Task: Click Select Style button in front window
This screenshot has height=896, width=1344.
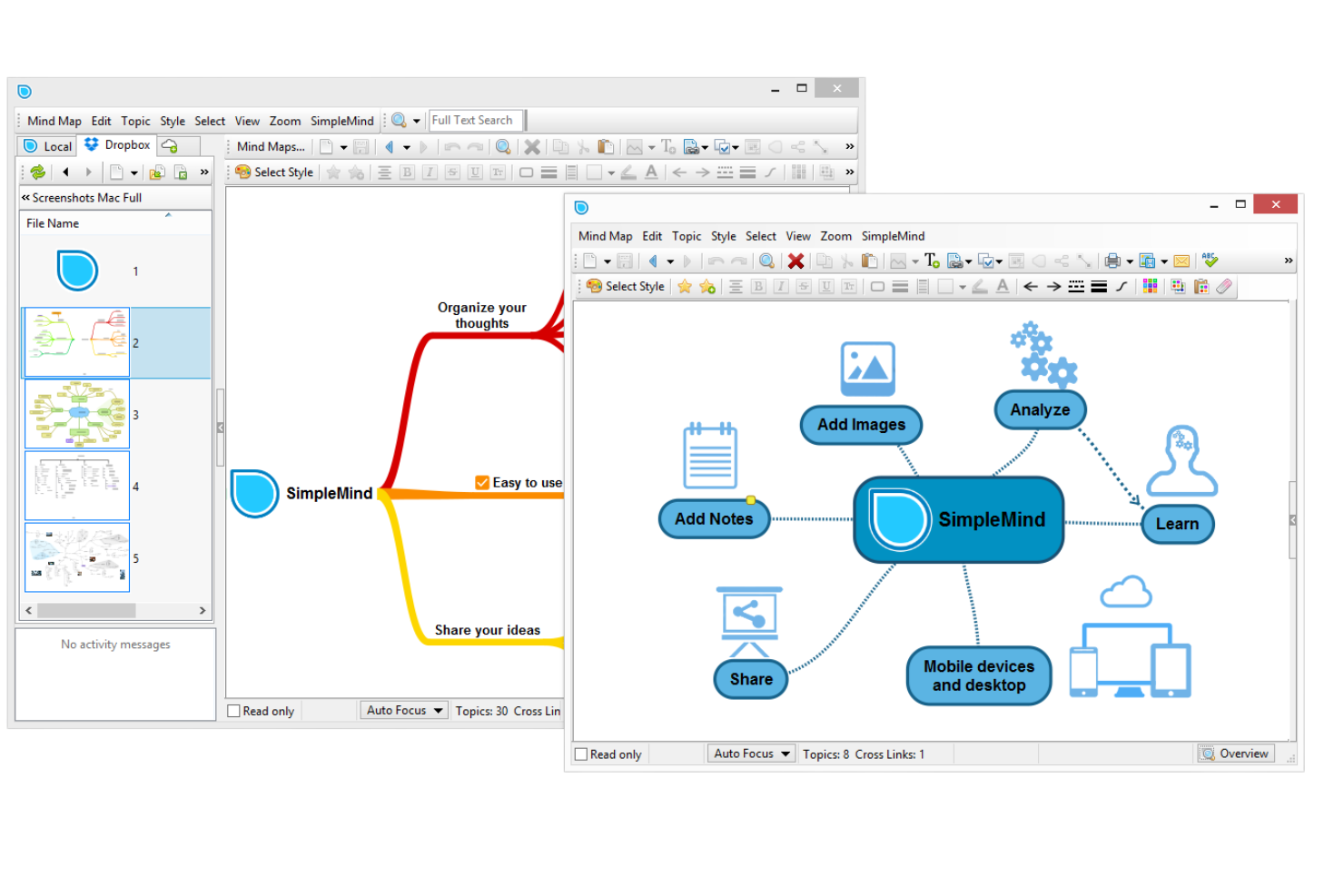Action: 626,287
